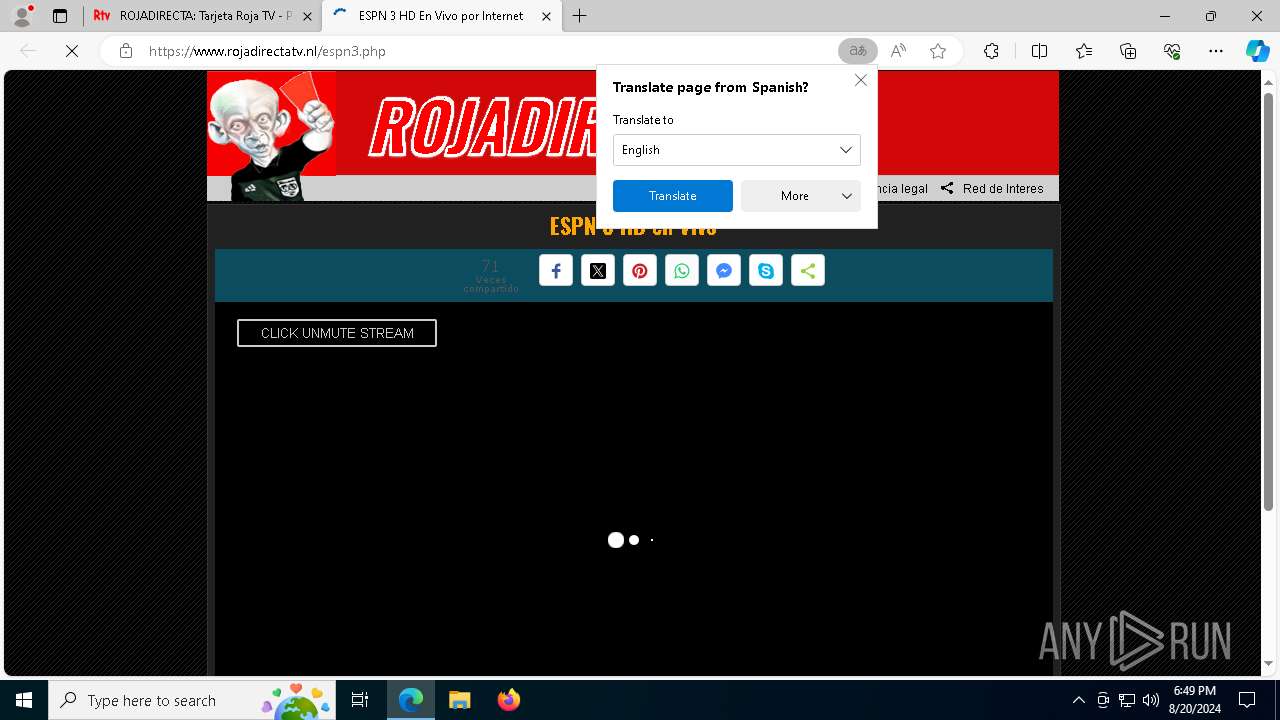Open the Extensions puzzle icon
This screenshot has height=720, width=1280.
click(x=991, y=51)
